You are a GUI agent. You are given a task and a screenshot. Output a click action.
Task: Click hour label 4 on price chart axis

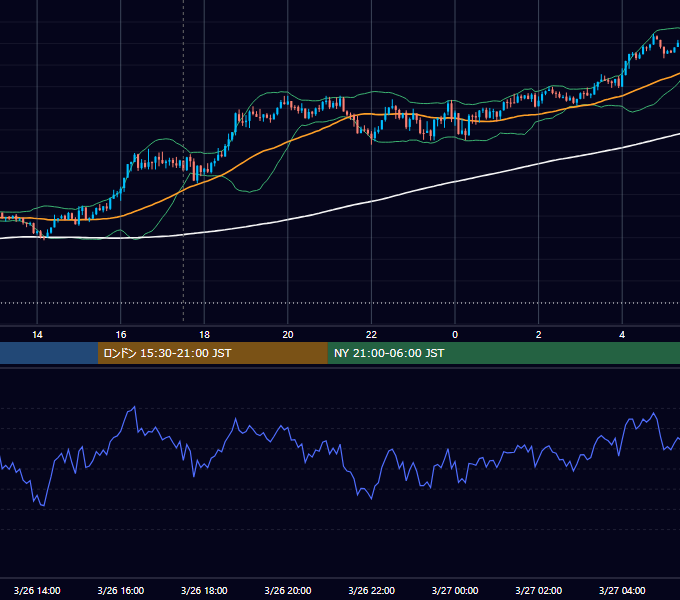(622, 335)
